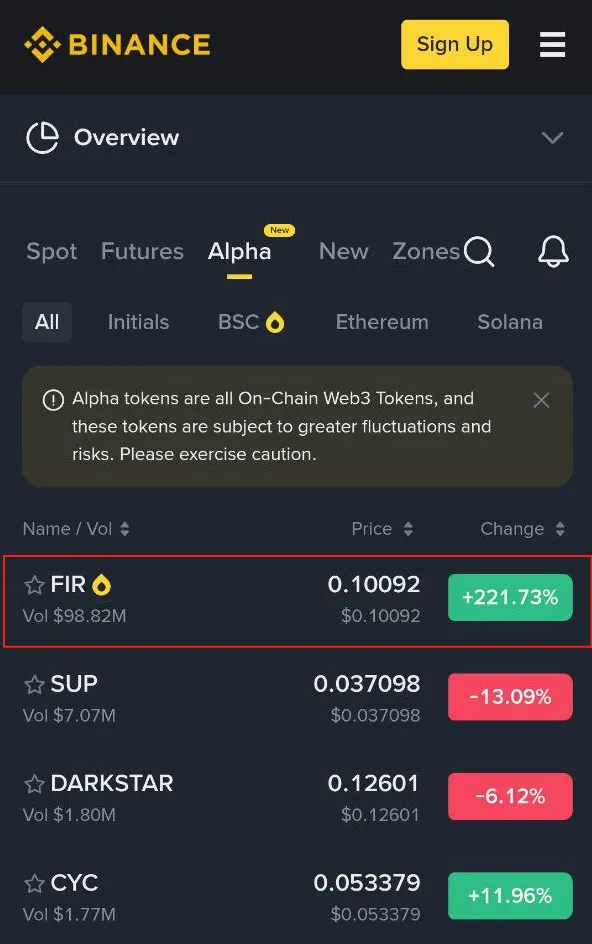Screen dimensions: 592x944
Task: Click the Overview pie chart icon
Action: [x=43, y=137]
